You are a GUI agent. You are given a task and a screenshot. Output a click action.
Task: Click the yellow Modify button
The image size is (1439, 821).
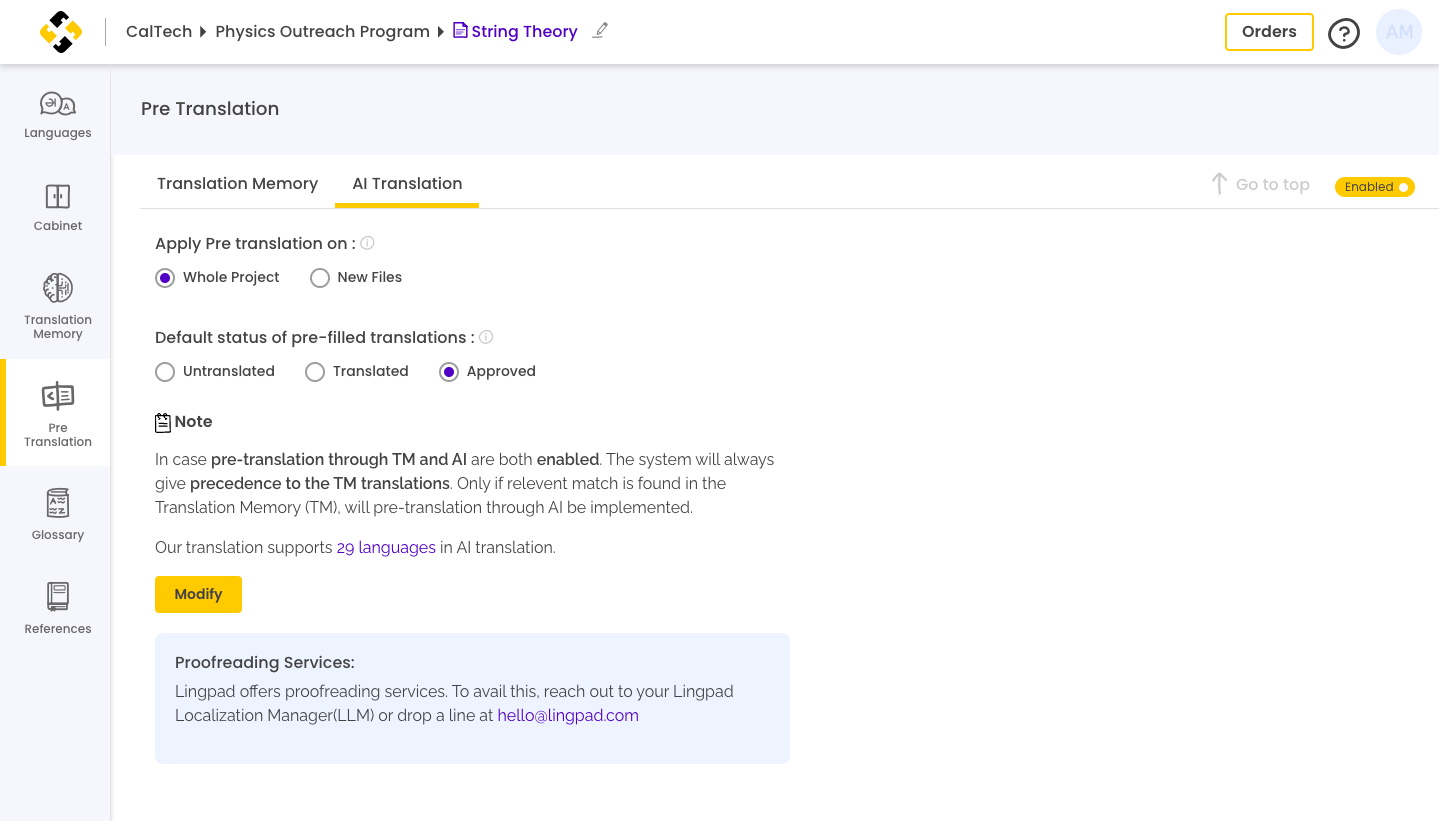tap(198, 594)
